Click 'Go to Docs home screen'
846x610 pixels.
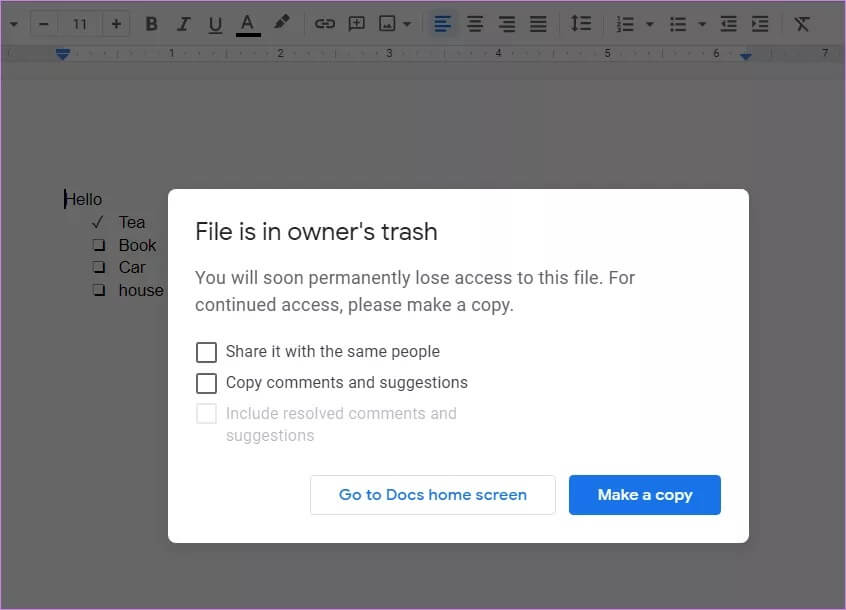click(x=433, y=495)
